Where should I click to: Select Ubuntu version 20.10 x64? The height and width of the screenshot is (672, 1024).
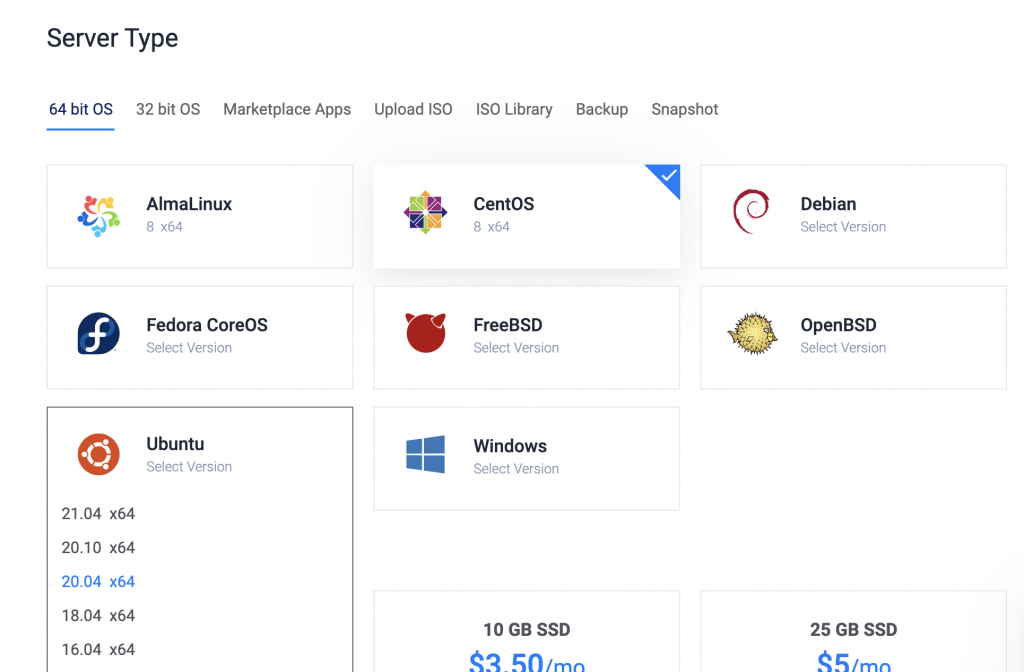pyautogui.click(x=98, y=548)
